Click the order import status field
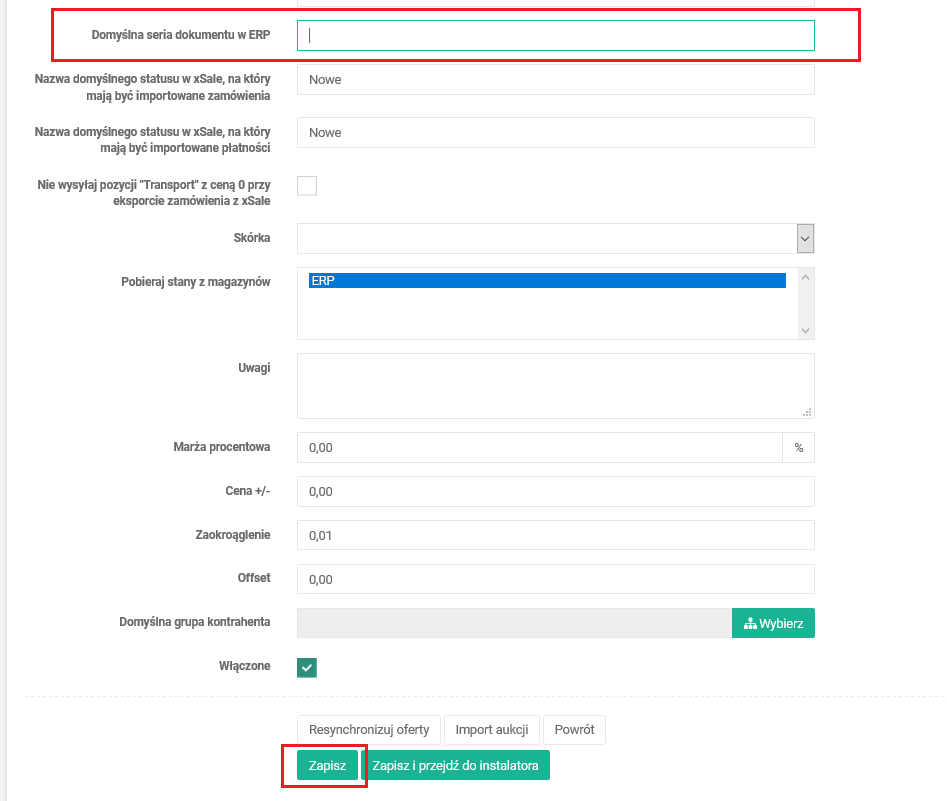 pos(555,80)
